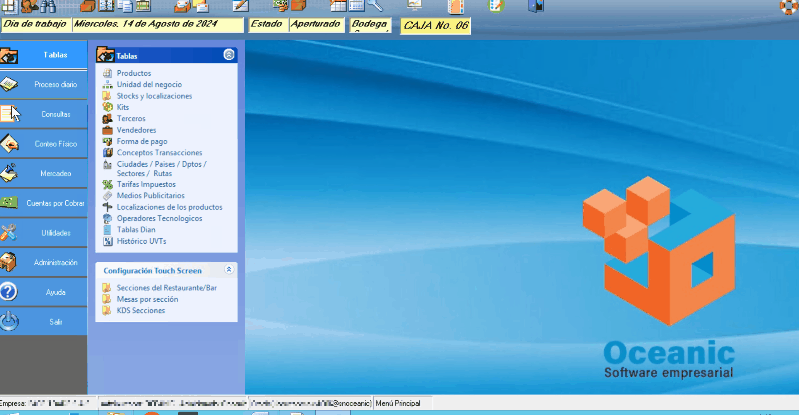Collapse the Tablas panel with chevron
The height and width of the screenshot is (415, 799).
(x=229, y=56)
